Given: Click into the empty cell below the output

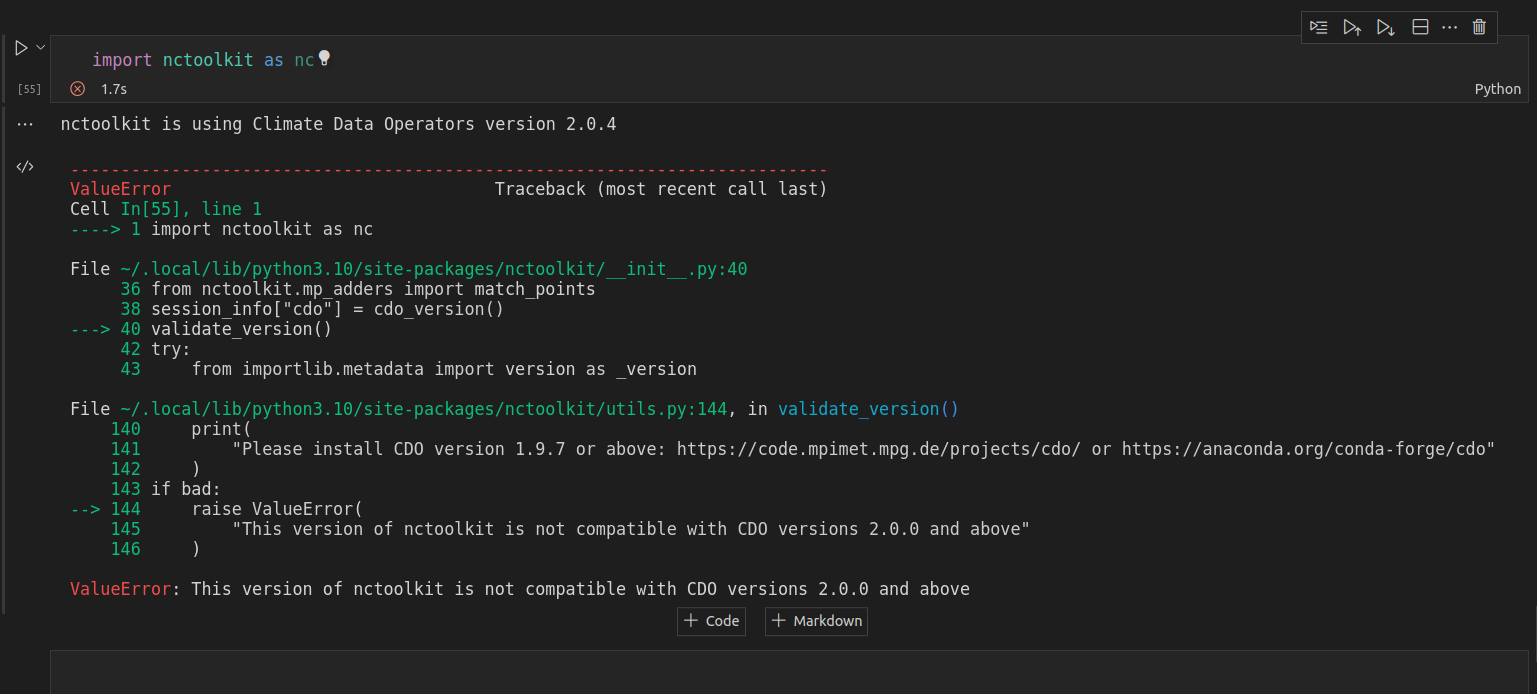Looking at the screenshot, I should [788, 672].
